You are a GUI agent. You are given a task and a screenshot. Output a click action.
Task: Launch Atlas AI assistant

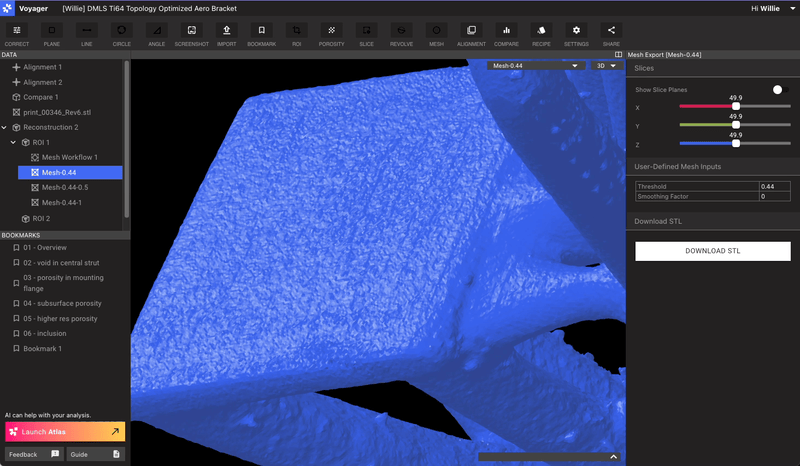coord(65,432)
